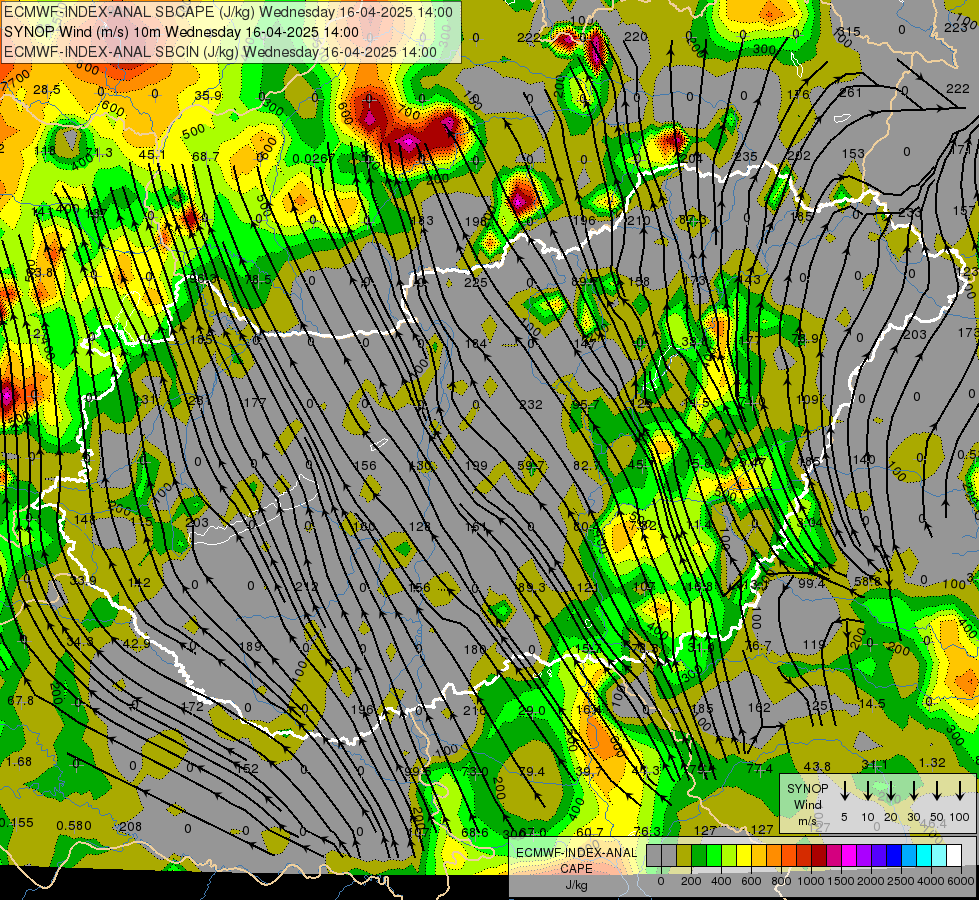Click 1000 on the CAPE legend scale
The width and height of the screenshot is (979, 900).
811,881
